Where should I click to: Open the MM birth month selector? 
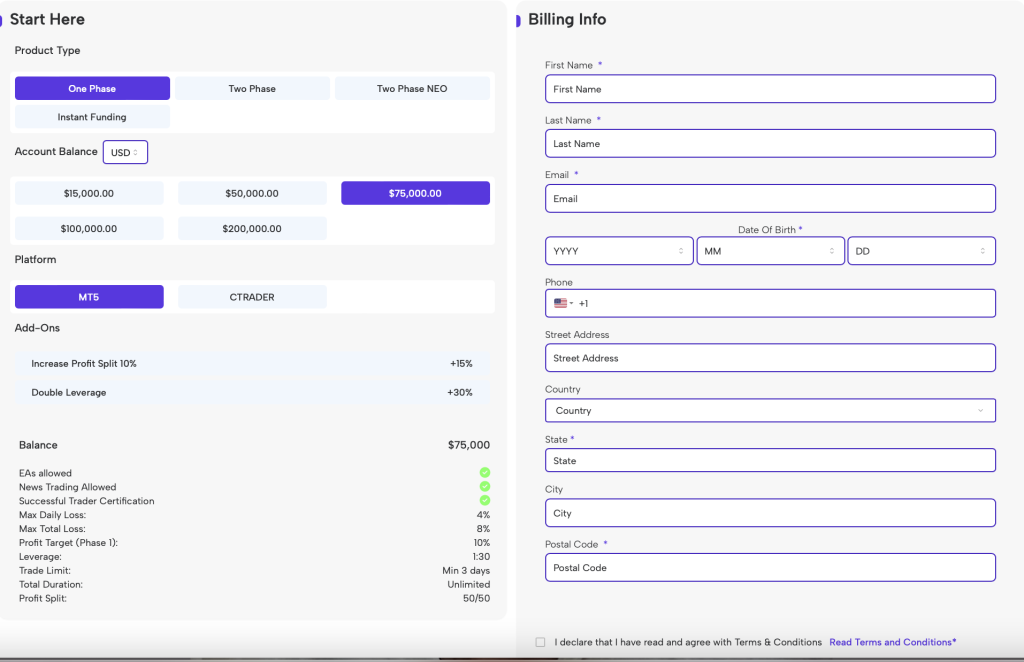[770, 251]
